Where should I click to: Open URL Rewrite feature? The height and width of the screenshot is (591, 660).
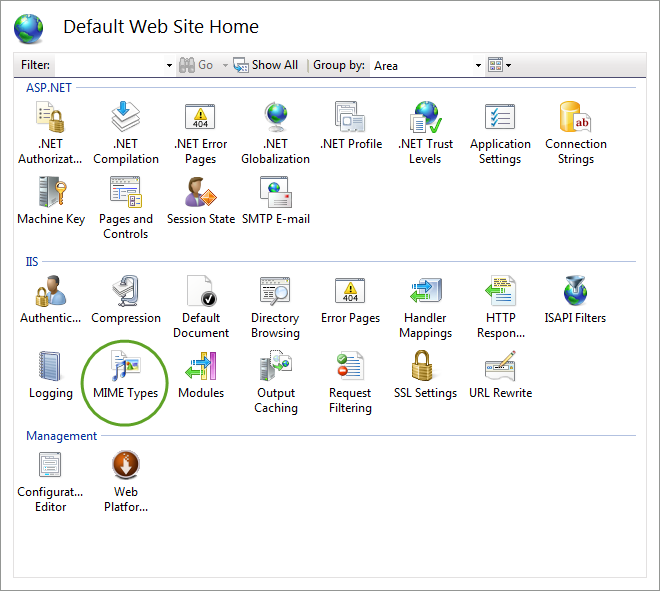pyautogui.click(x=500, y=375)
